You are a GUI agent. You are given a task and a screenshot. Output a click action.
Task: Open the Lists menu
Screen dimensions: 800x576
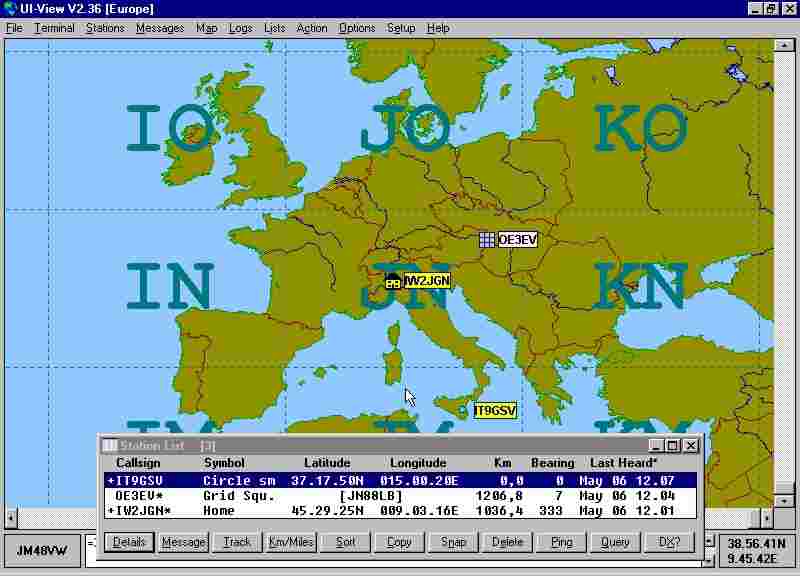(x=274, y=28)
